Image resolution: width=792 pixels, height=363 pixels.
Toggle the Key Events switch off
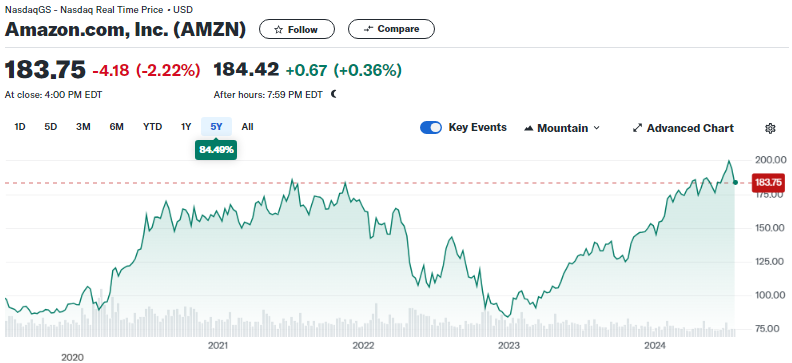coord(431,128)
